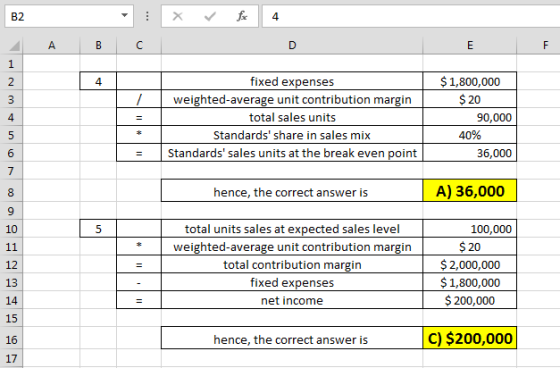Expand the Name Box dropdown arrow
The width and height of the screenshot is (560, 368).
click(x=124, y=16)
